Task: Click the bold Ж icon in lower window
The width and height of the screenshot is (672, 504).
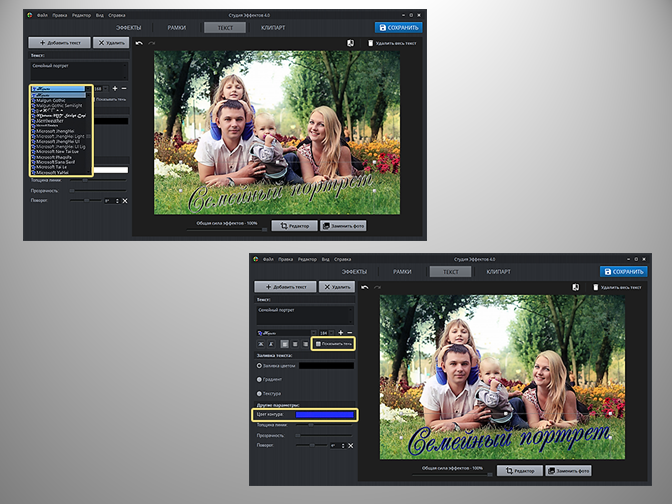Action: (x=261, y=344)
